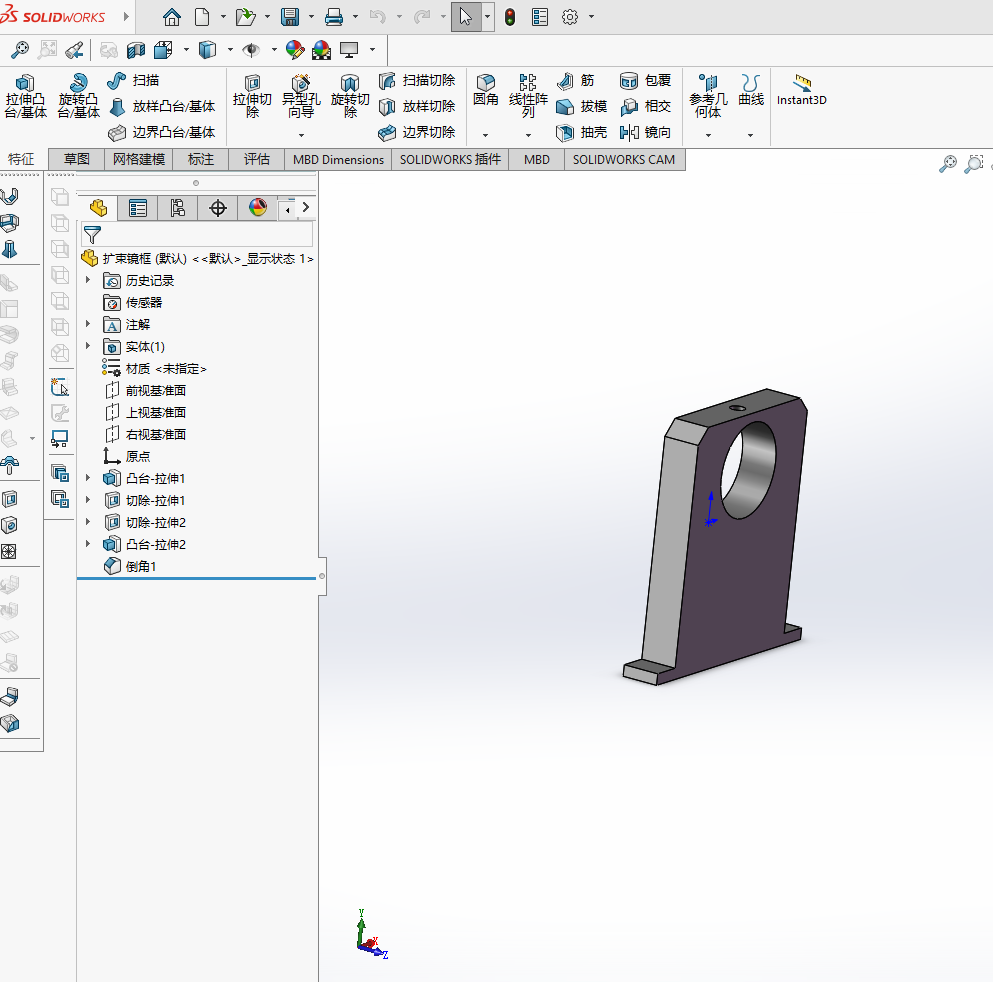
Task: Expand the 注解 tree node
Action: (x=89, y=324)
